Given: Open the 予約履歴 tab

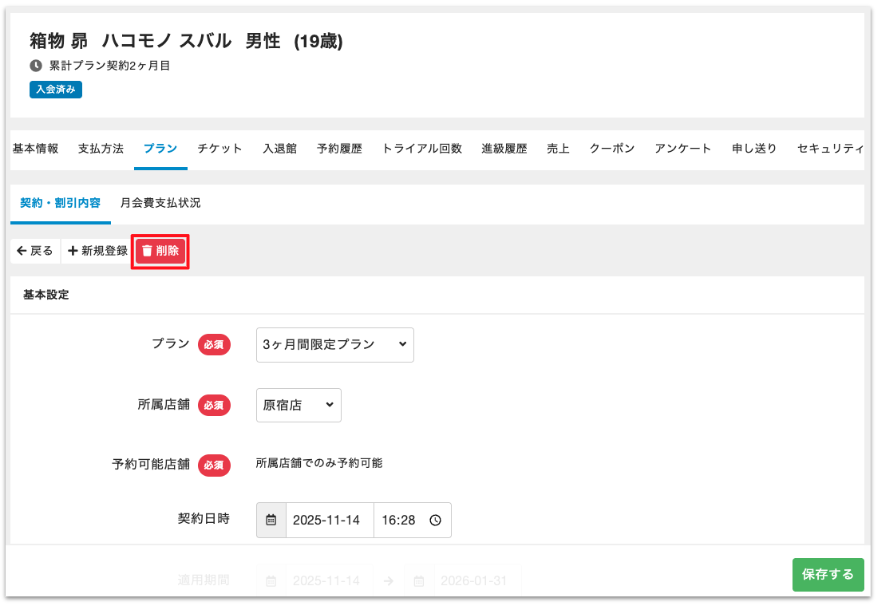Looking at the screenshot, I should 340,148.
